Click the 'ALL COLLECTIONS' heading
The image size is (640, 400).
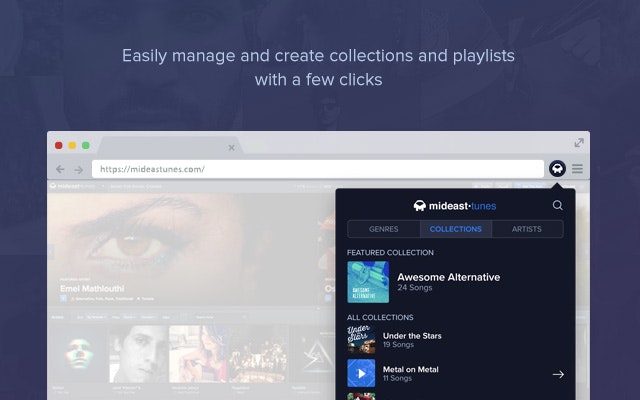[x=380, y=318]
